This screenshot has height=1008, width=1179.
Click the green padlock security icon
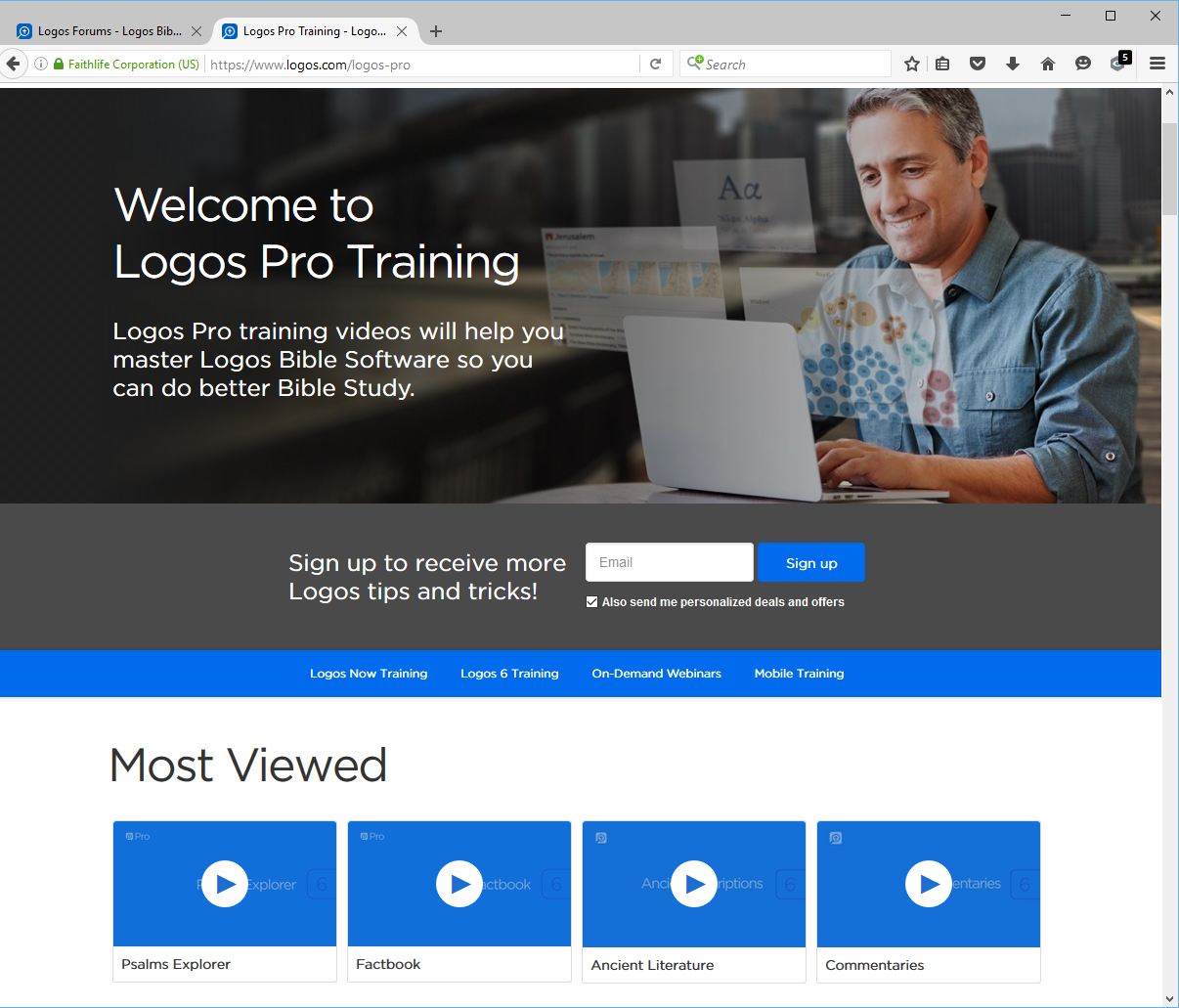point(59,65)
